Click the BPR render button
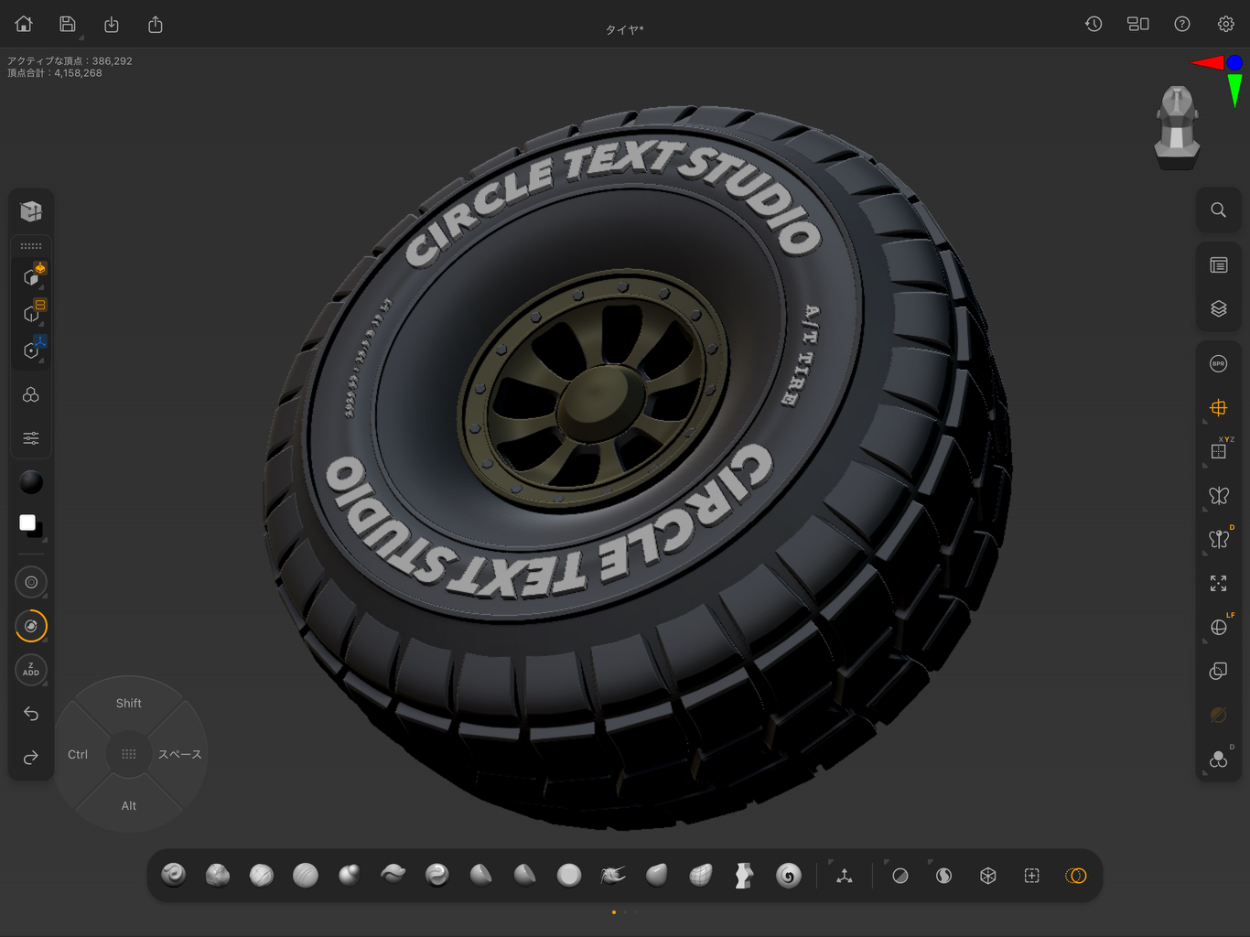 point(1218,364)
